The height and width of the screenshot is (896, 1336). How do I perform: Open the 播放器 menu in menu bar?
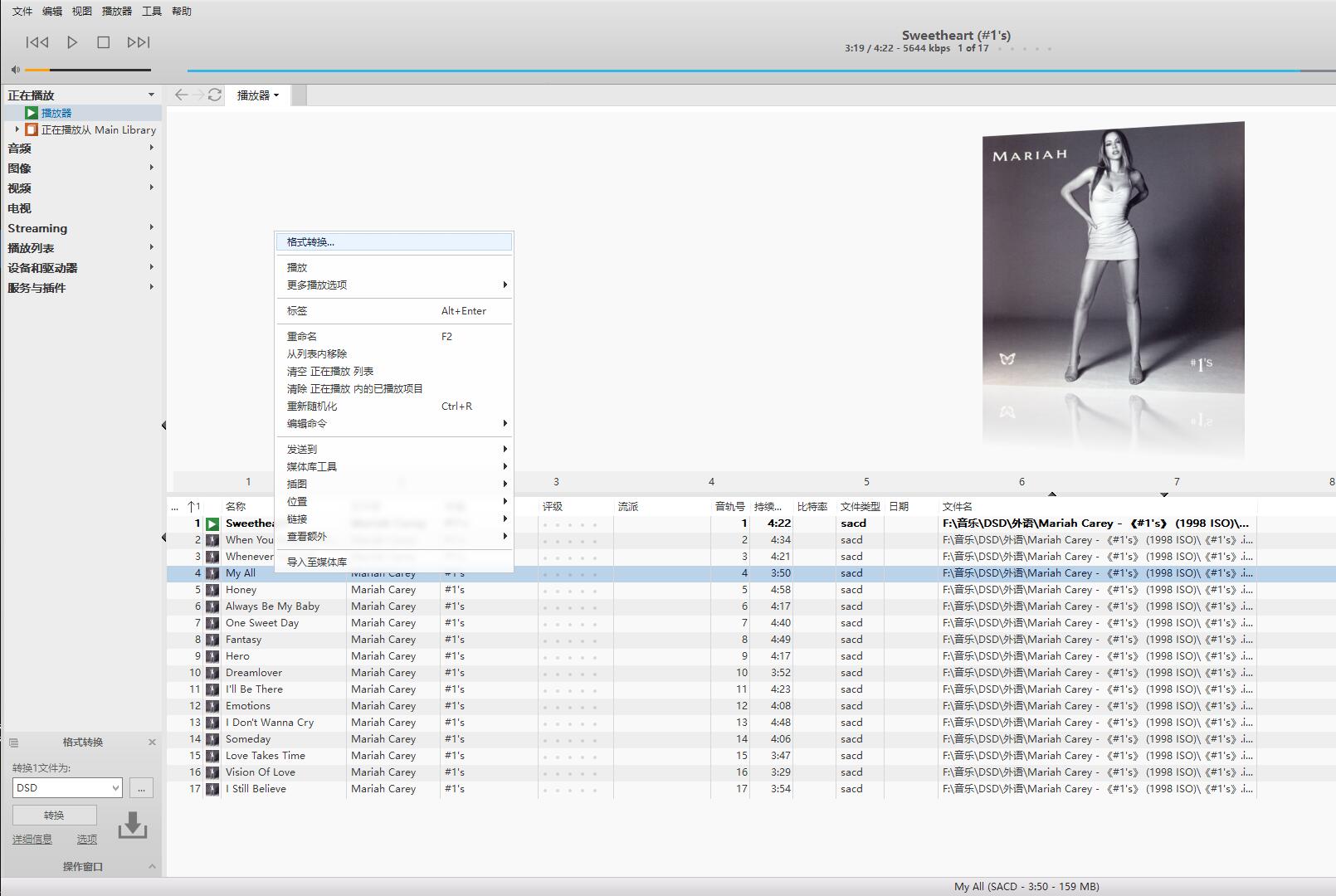(x=117, y=12)
